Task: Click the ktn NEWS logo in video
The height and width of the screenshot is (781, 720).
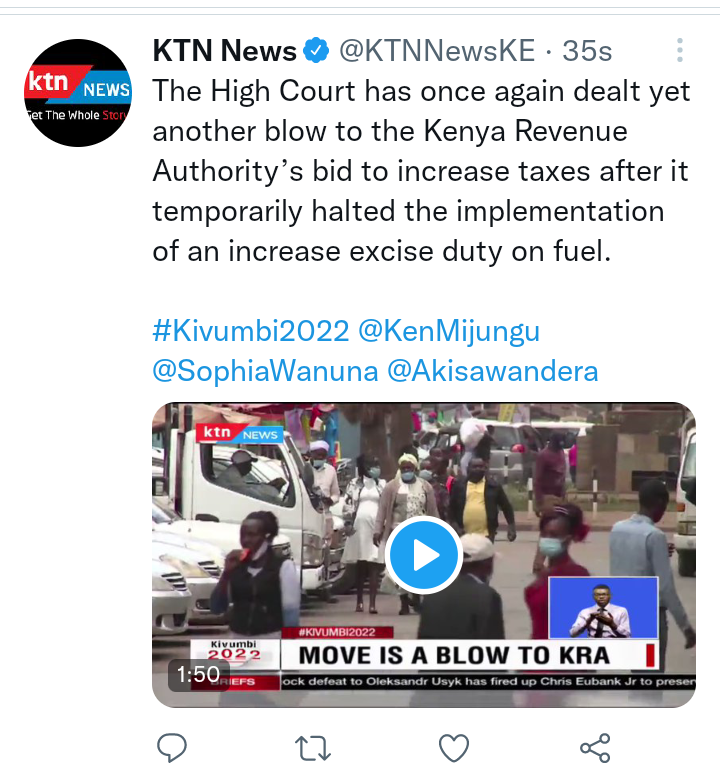Action: pos(240,433)
